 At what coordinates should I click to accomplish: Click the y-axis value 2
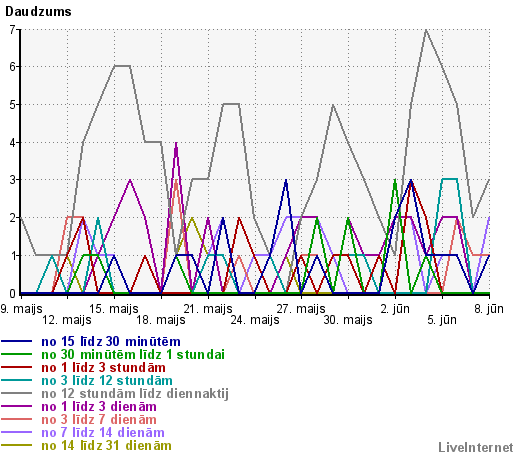13,218
